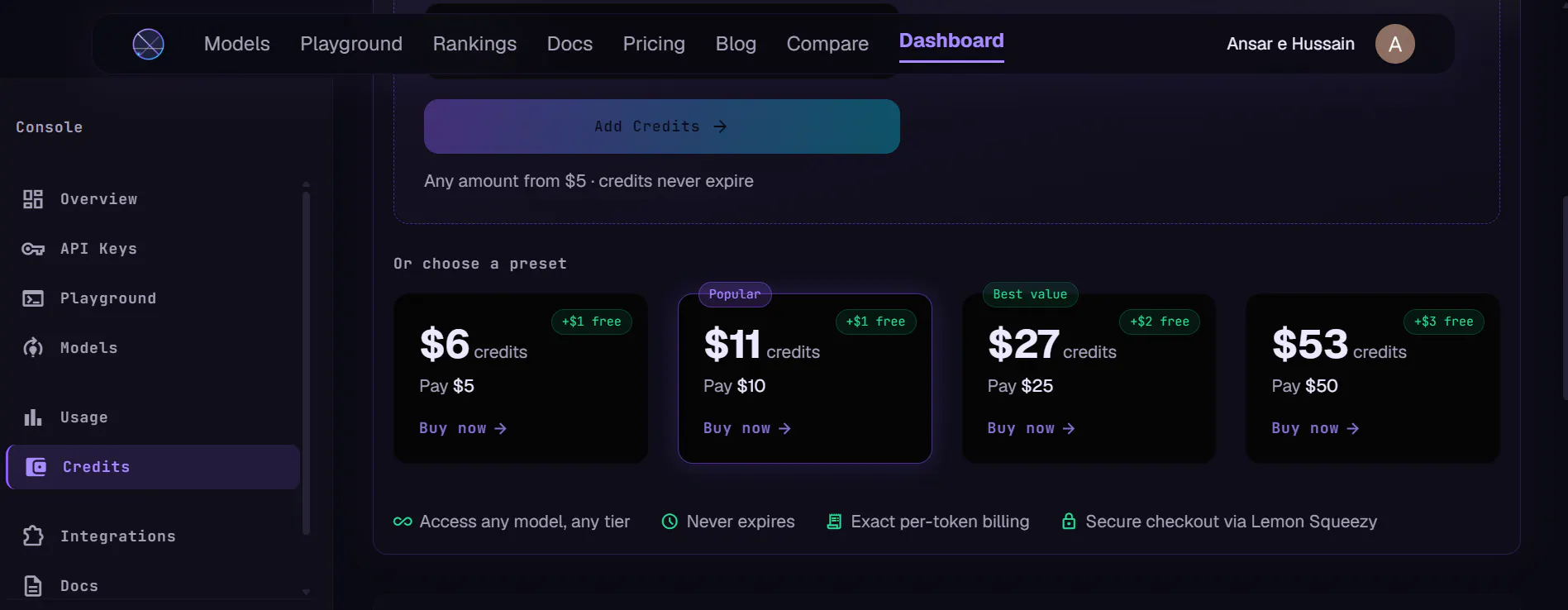The width and height of the screenshot is (1568, 610).
Task: Click the sidebar scrollbar up arrow
Action: [x=307, y=184]
